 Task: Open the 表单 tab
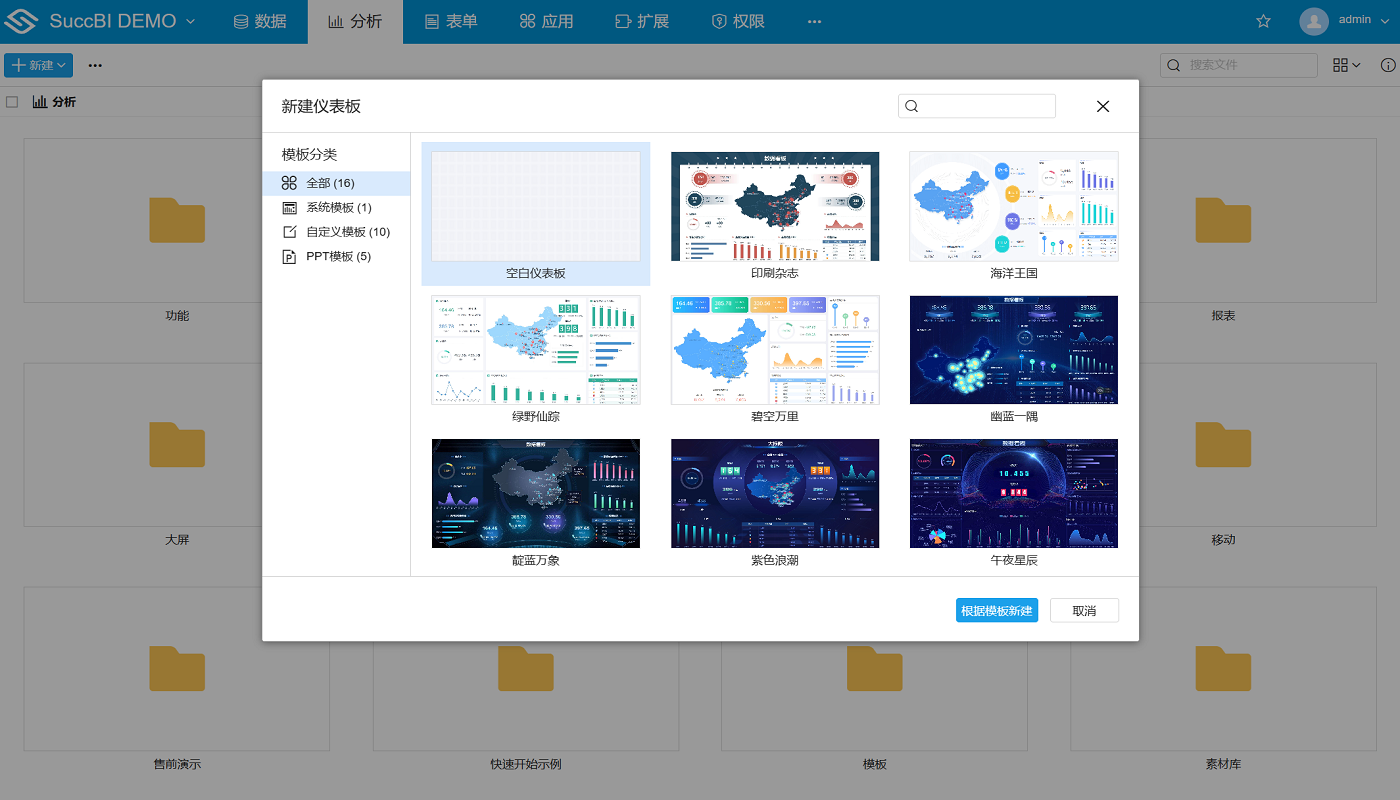pyautogui.click(x=451, y=21)
